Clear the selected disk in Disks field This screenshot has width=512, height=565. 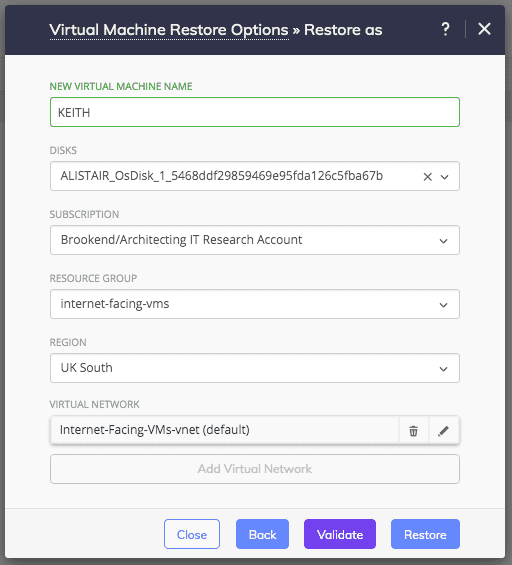[x=427, y=177]
